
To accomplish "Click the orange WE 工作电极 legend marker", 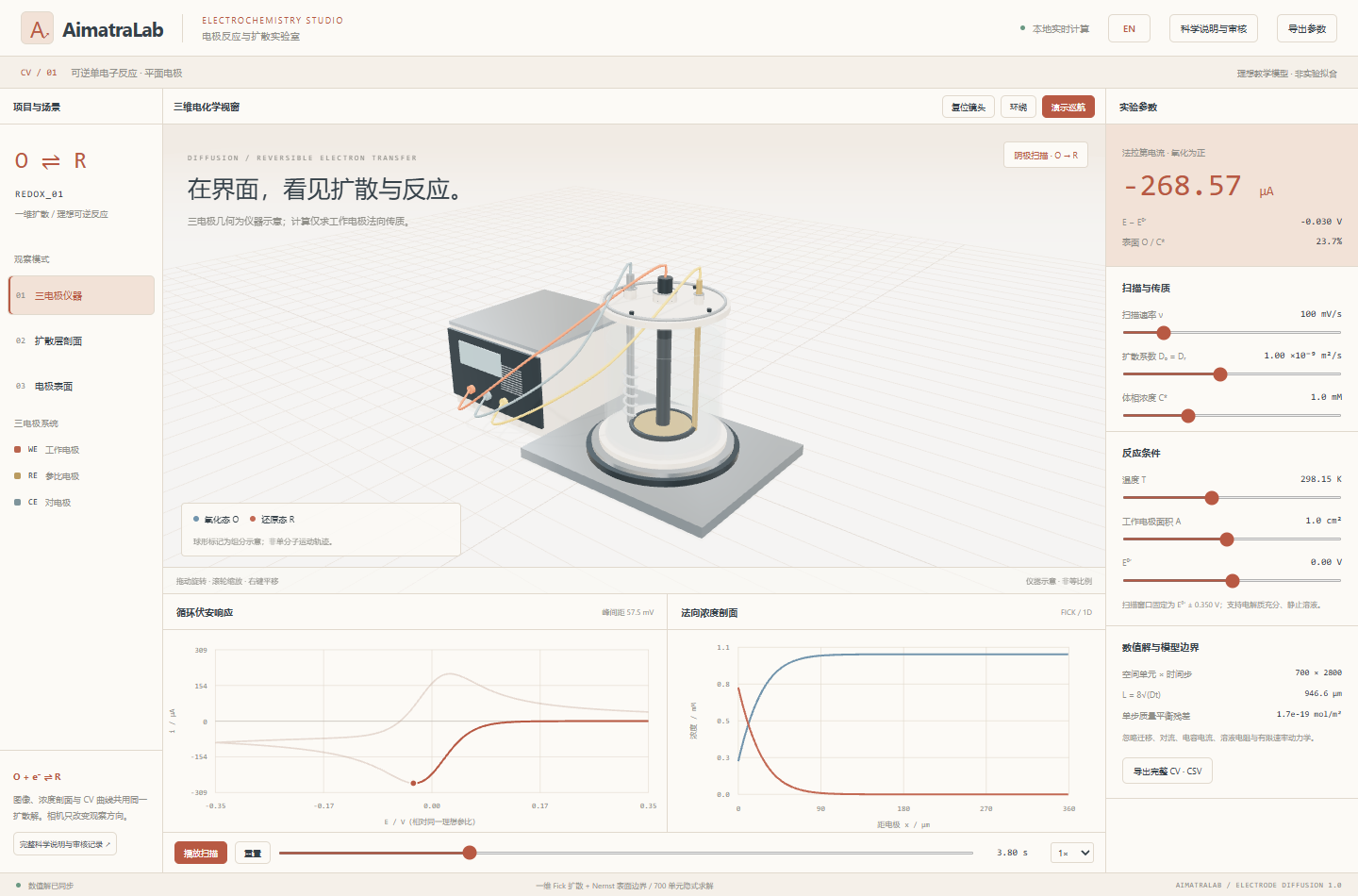I will click(18, 450).
